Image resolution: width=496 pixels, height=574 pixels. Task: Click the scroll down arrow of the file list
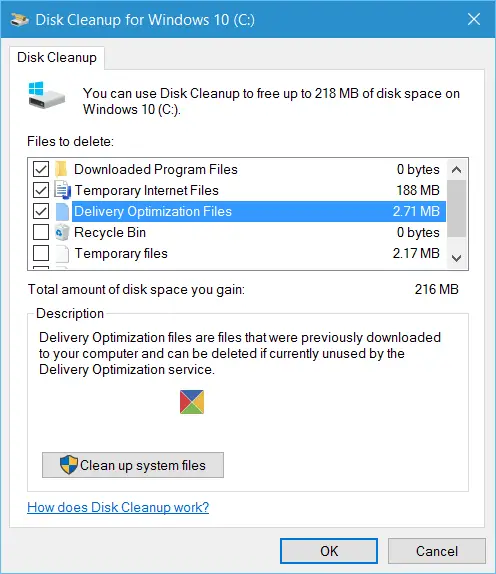[x=456, y=258]
